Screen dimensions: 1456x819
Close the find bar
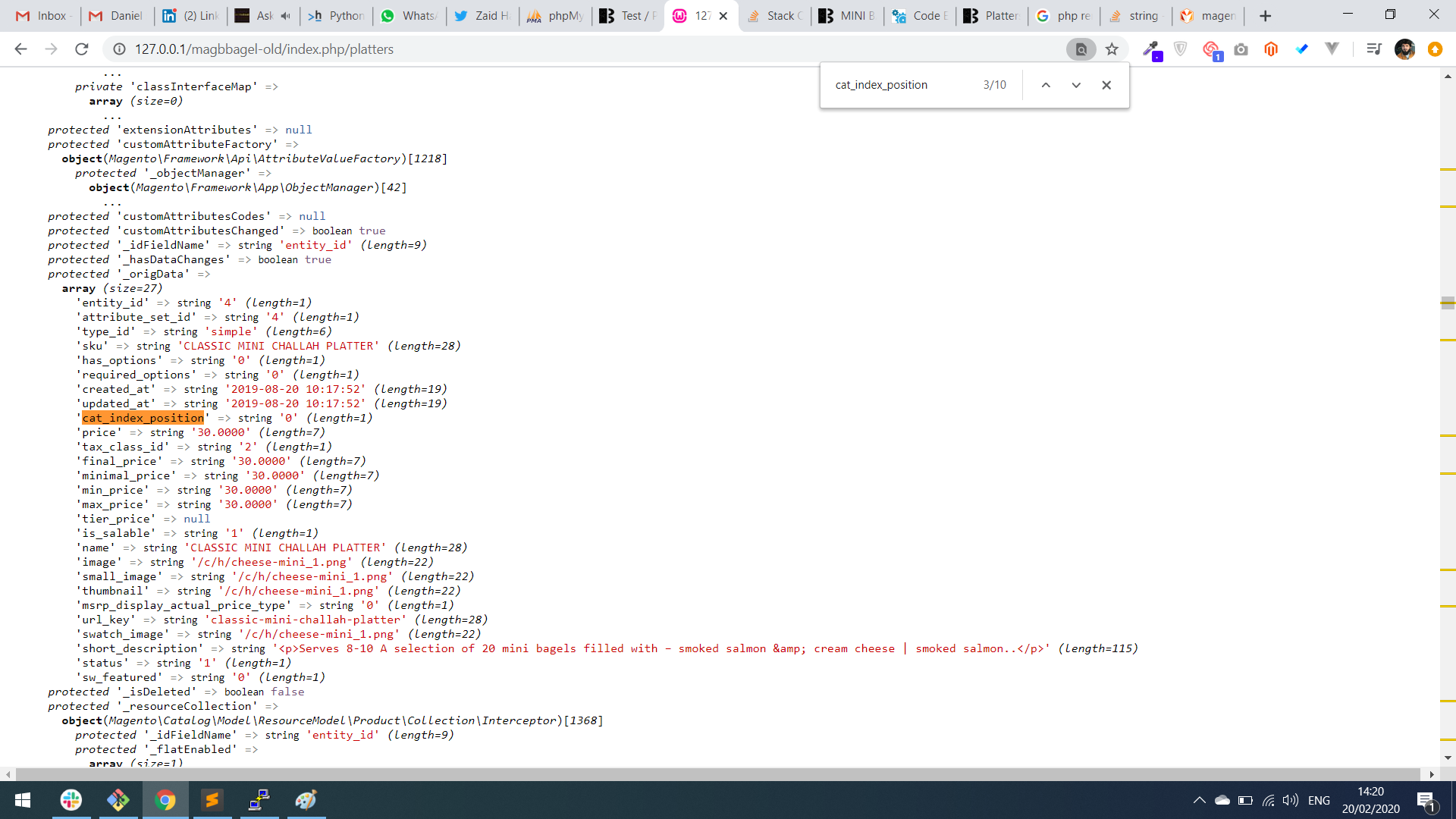click(1106, 85)
